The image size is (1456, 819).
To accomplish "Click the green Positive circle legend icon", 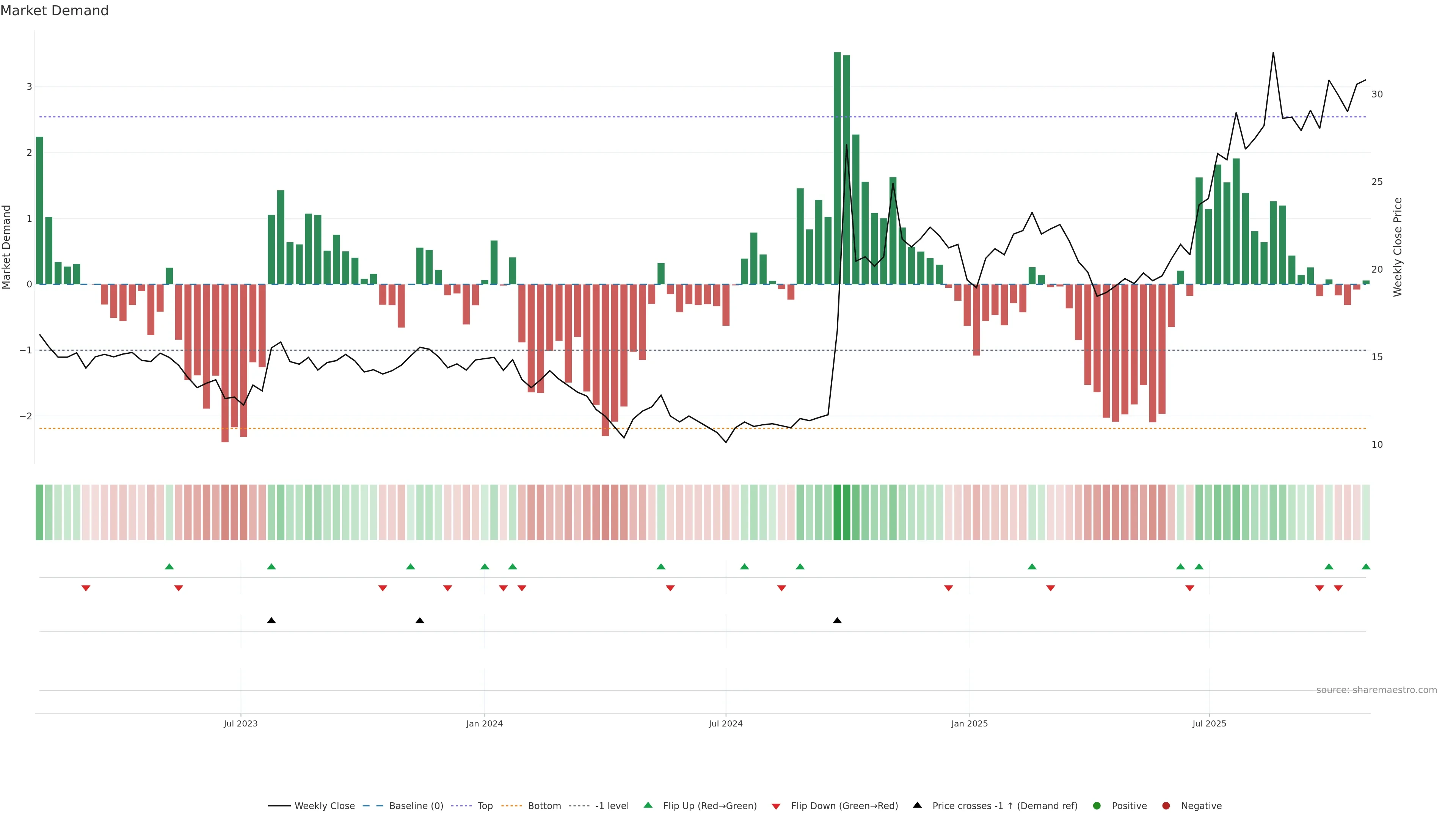I will [x=1097, y=805].
